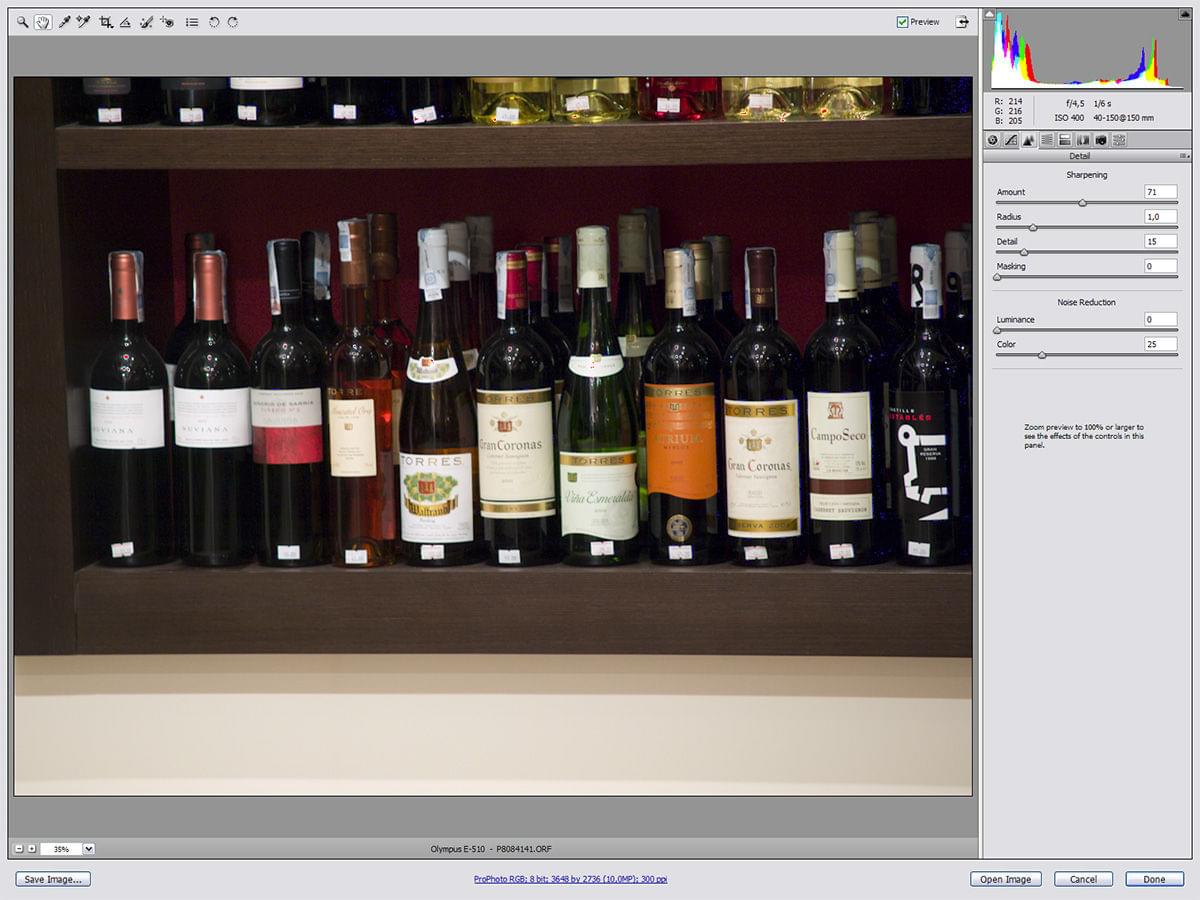
Task: Select the Hand tool
Action: 43,22
